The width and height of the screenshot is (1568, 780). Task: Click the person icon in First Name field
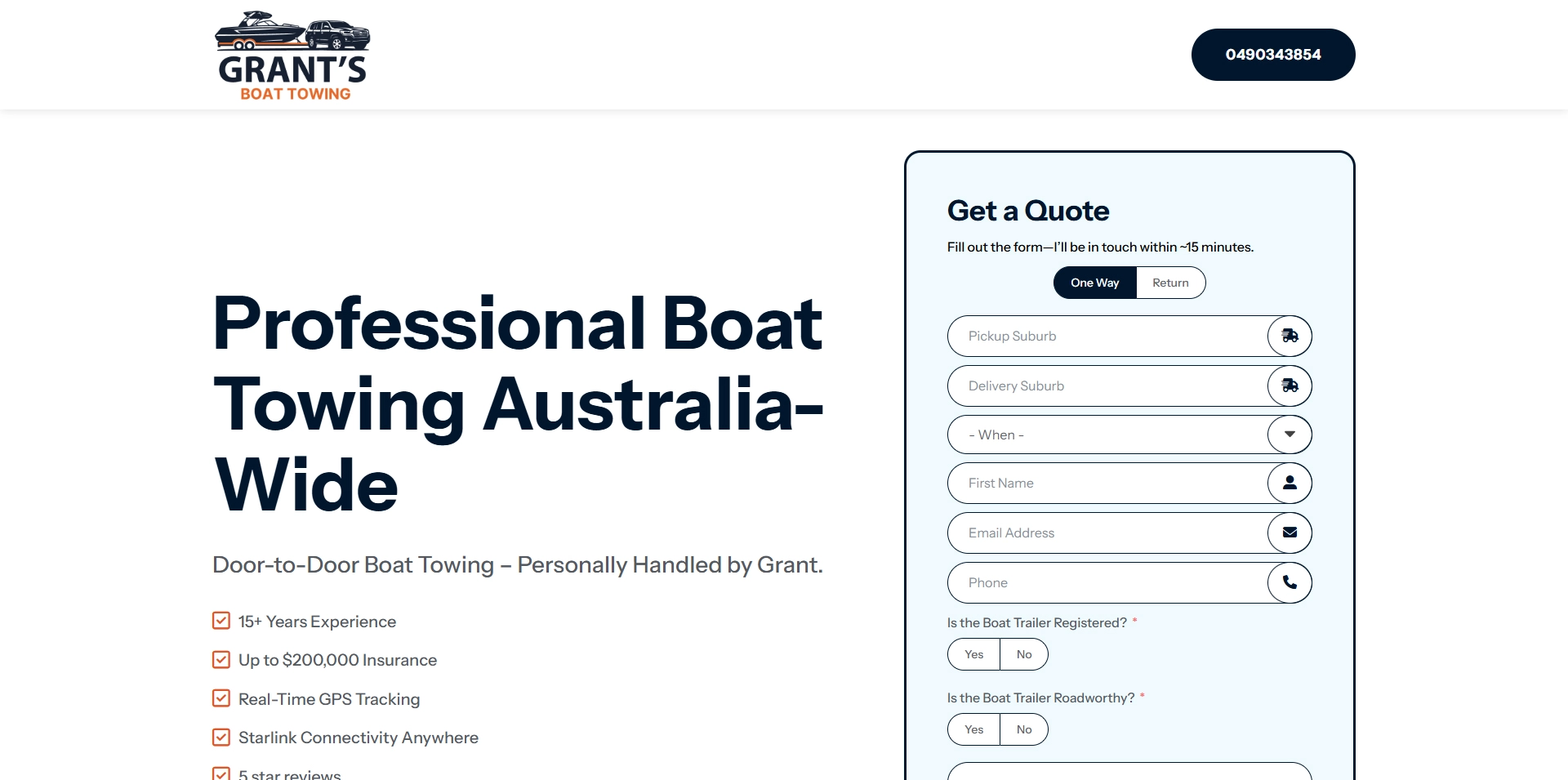click(1289, 483)
